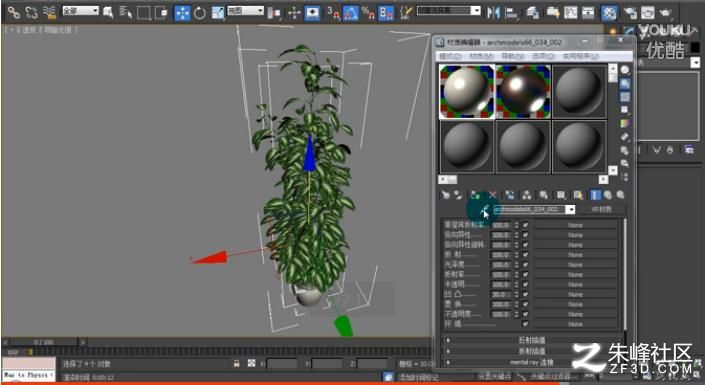Select the Select and Link tool
705x385 pixels.
tap(13, 13)
